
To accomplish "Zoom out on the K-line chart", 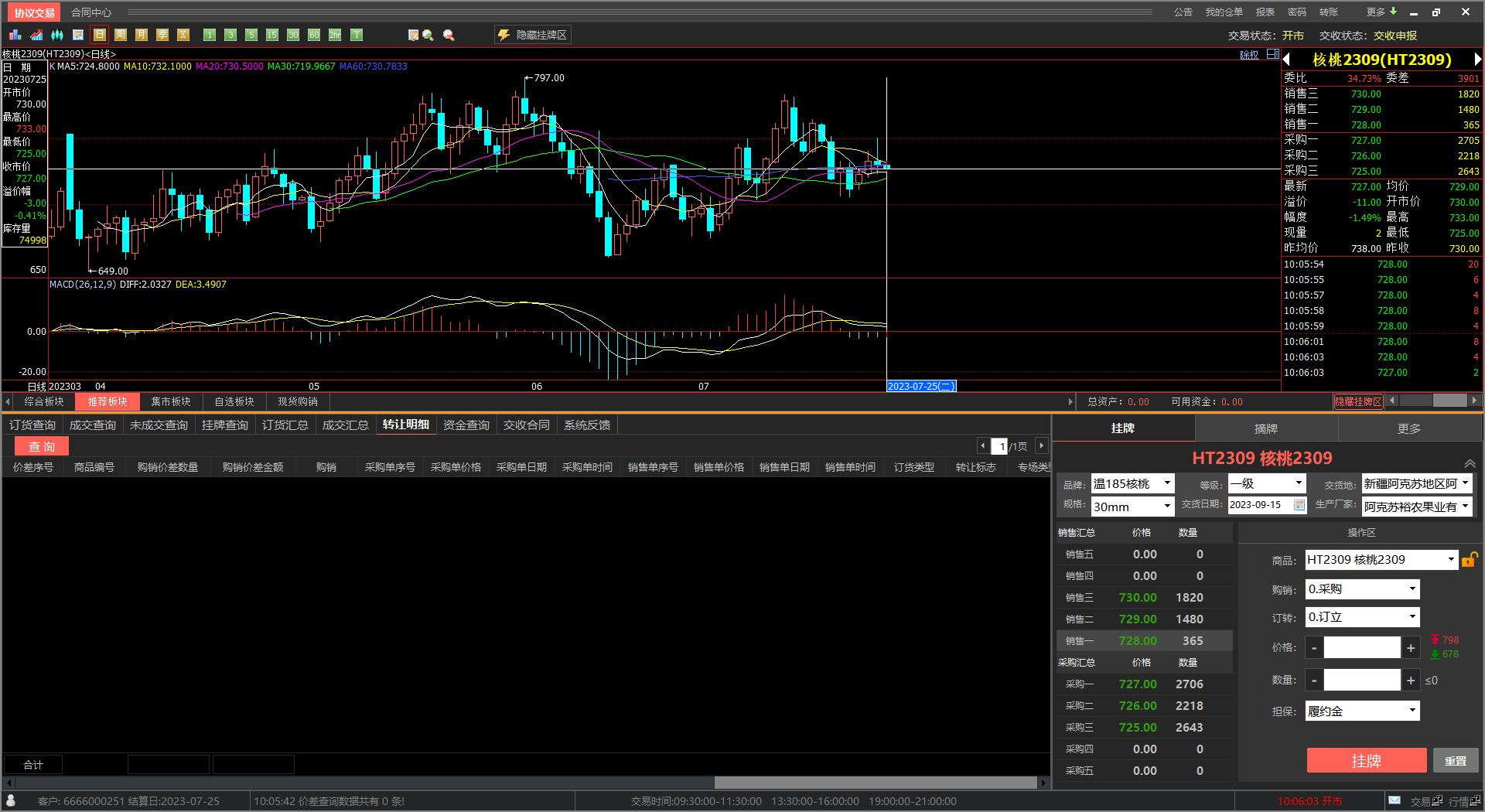I will point(449,35).
